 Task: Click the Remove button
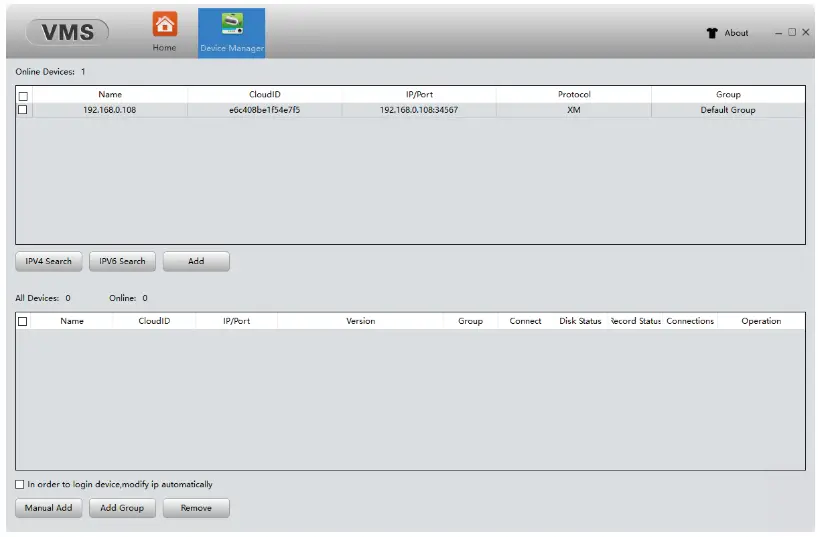[196, 508]
